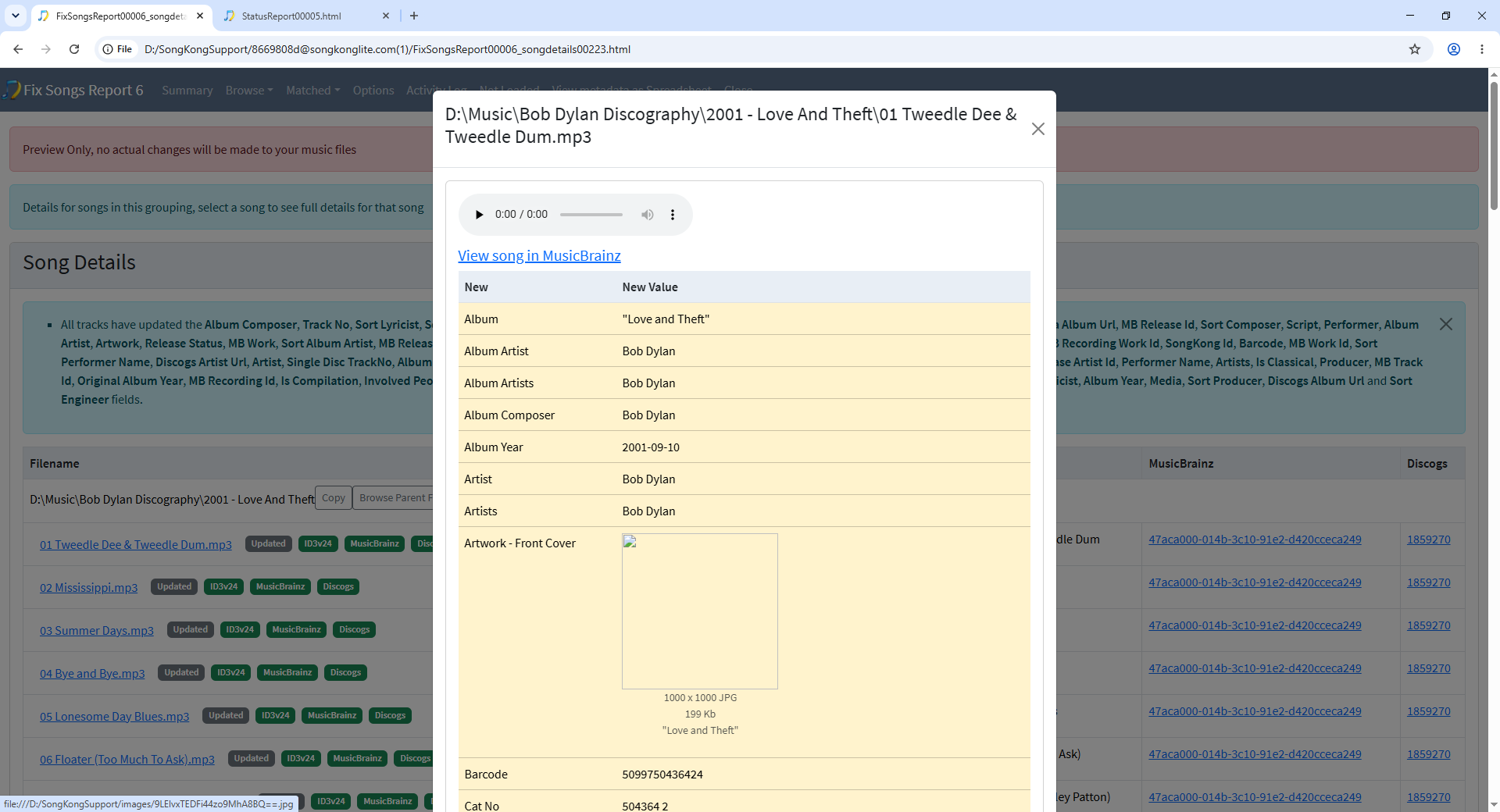Viewport: 1500px width, 812px height.
Task: Click the Discogs column header
Action: click(1427, 464)
